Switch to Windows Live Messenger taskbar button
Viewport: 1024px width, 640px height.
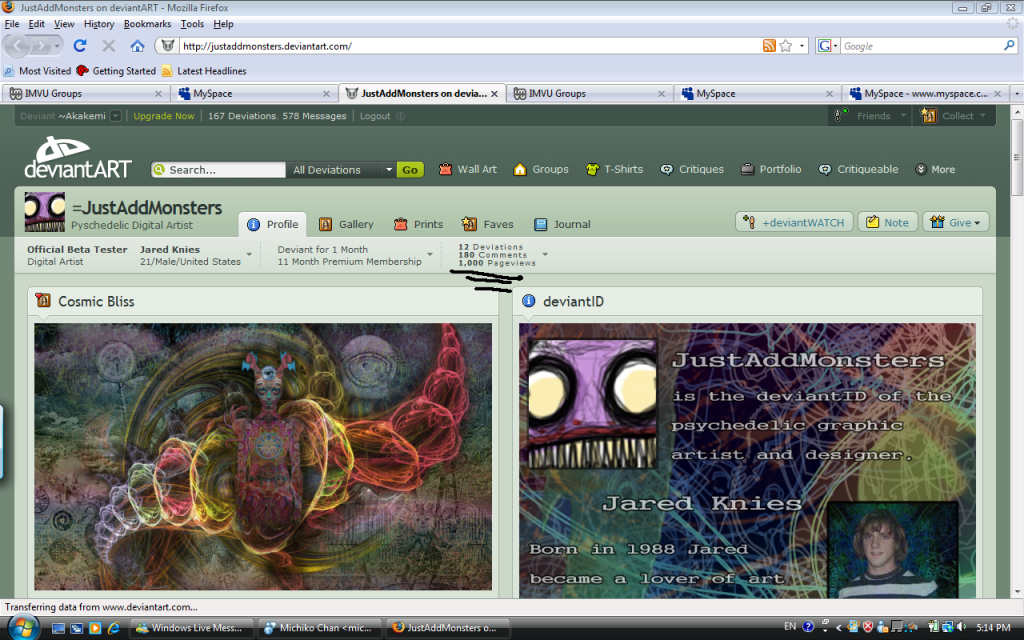191,628
